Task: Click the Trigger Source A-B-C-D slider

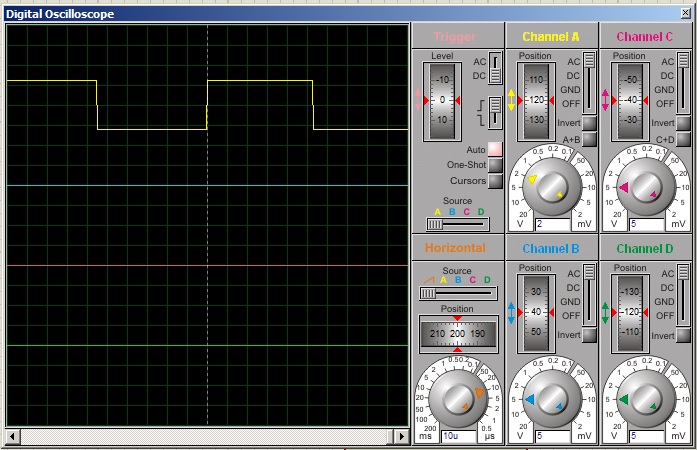Action: [x=458, y=225]
